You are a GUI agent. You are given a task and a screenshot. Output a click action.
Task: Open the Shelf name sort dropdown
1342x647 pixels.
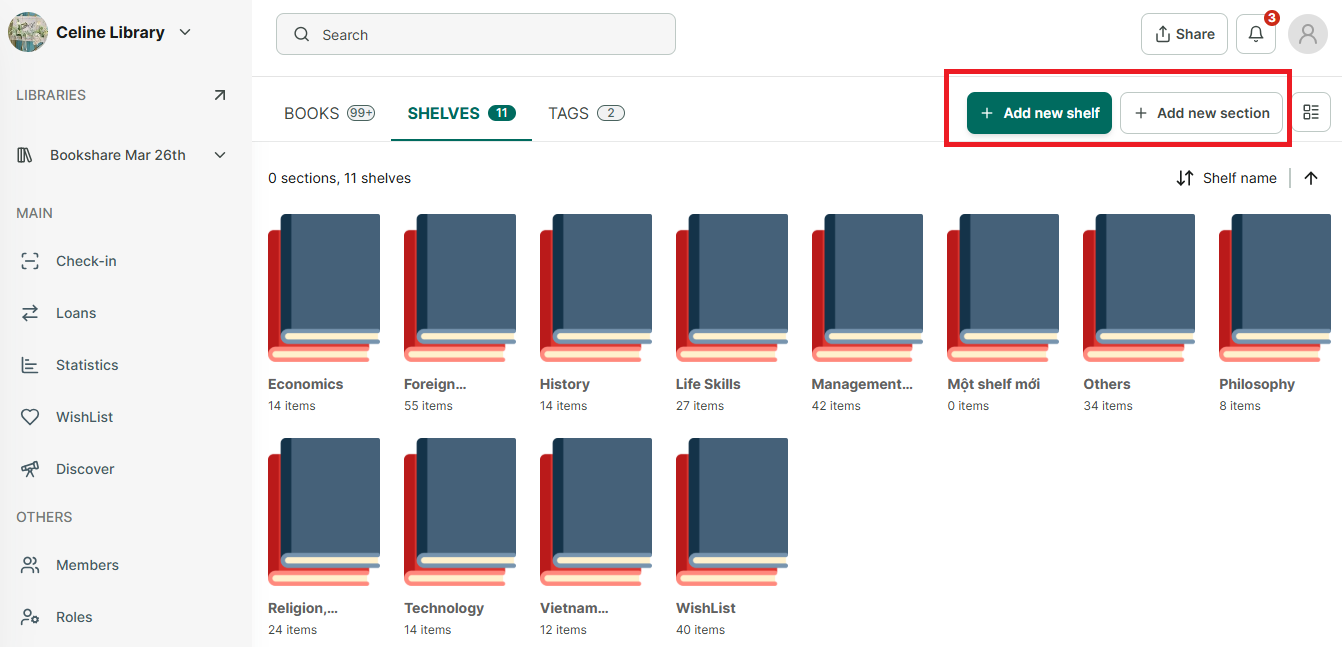click(x=1227, y=178)
